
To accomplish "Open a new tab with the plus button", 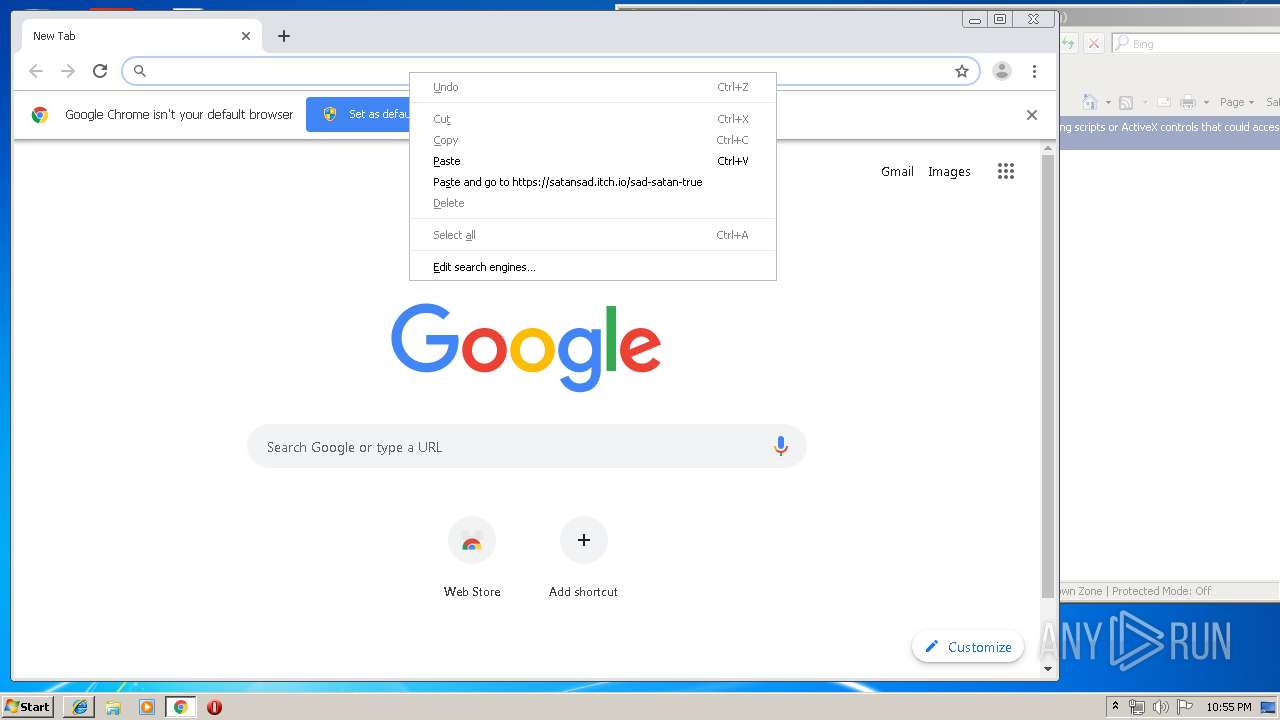I will click(284, 36).
